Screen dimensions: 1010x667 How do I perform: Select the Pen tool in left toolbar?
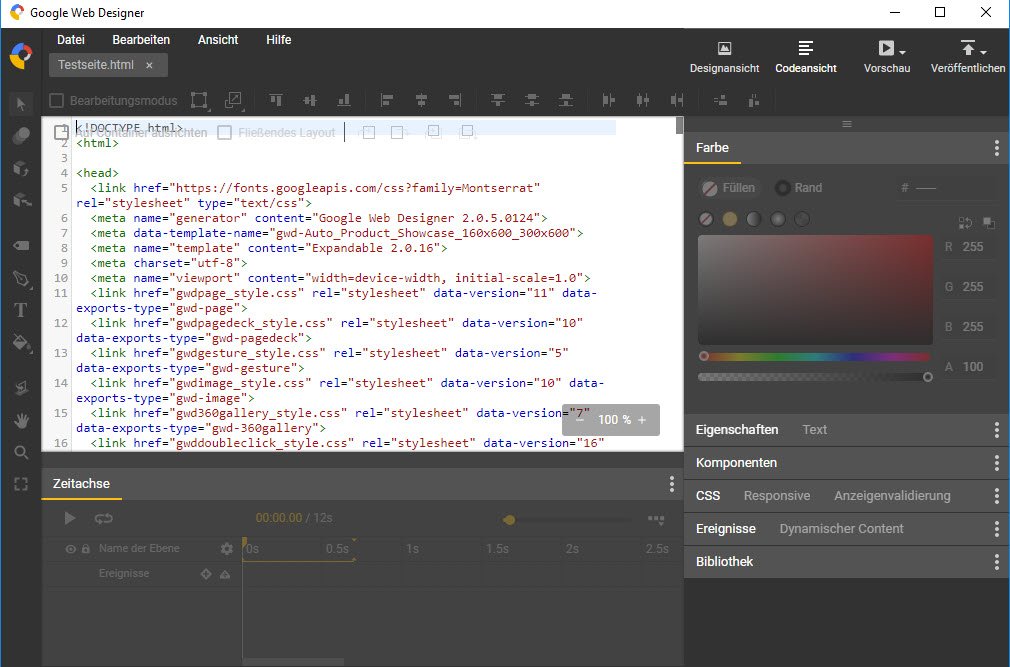(21, 277)
